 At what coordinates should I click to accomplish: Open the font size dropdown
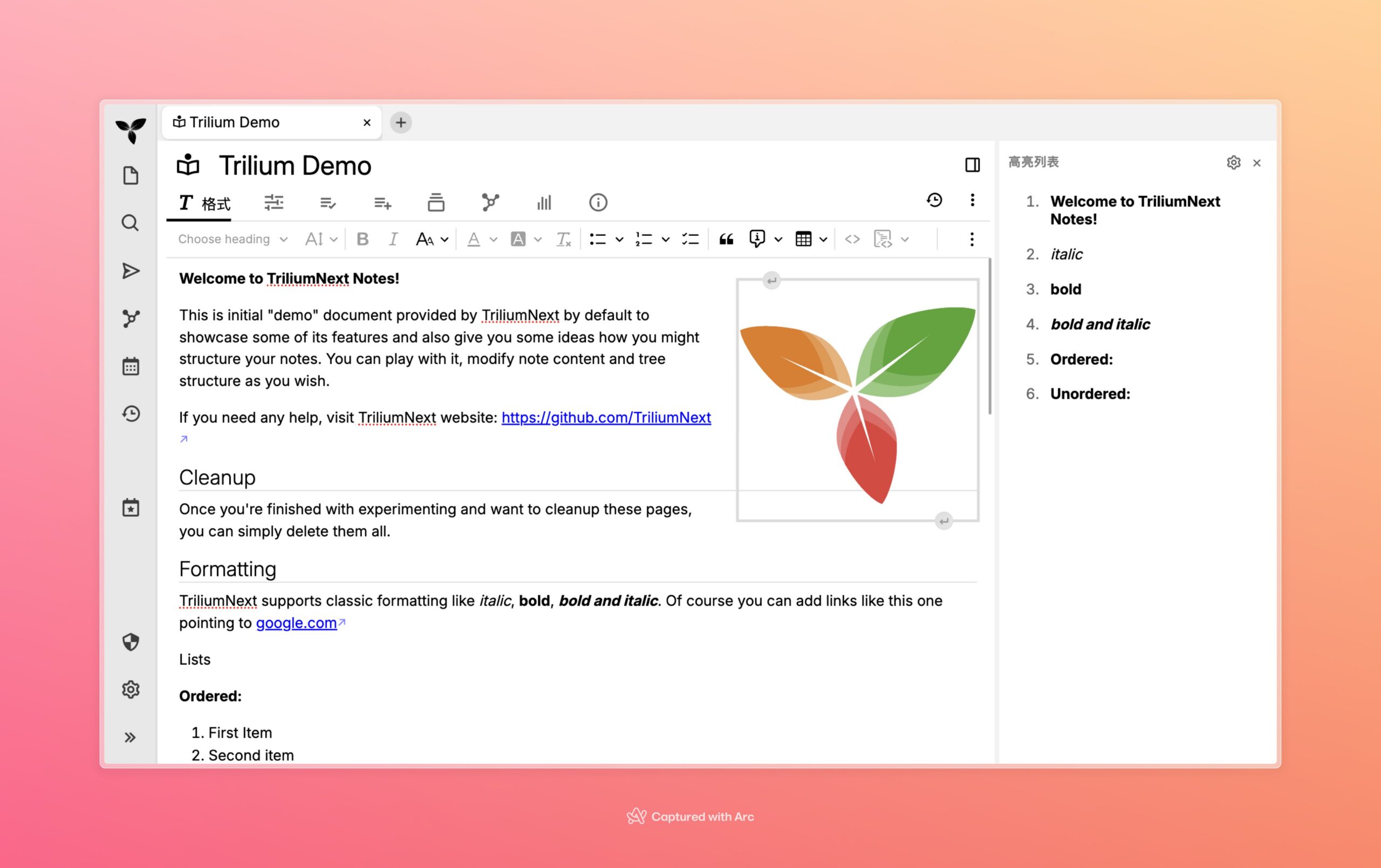click(320, 239)
